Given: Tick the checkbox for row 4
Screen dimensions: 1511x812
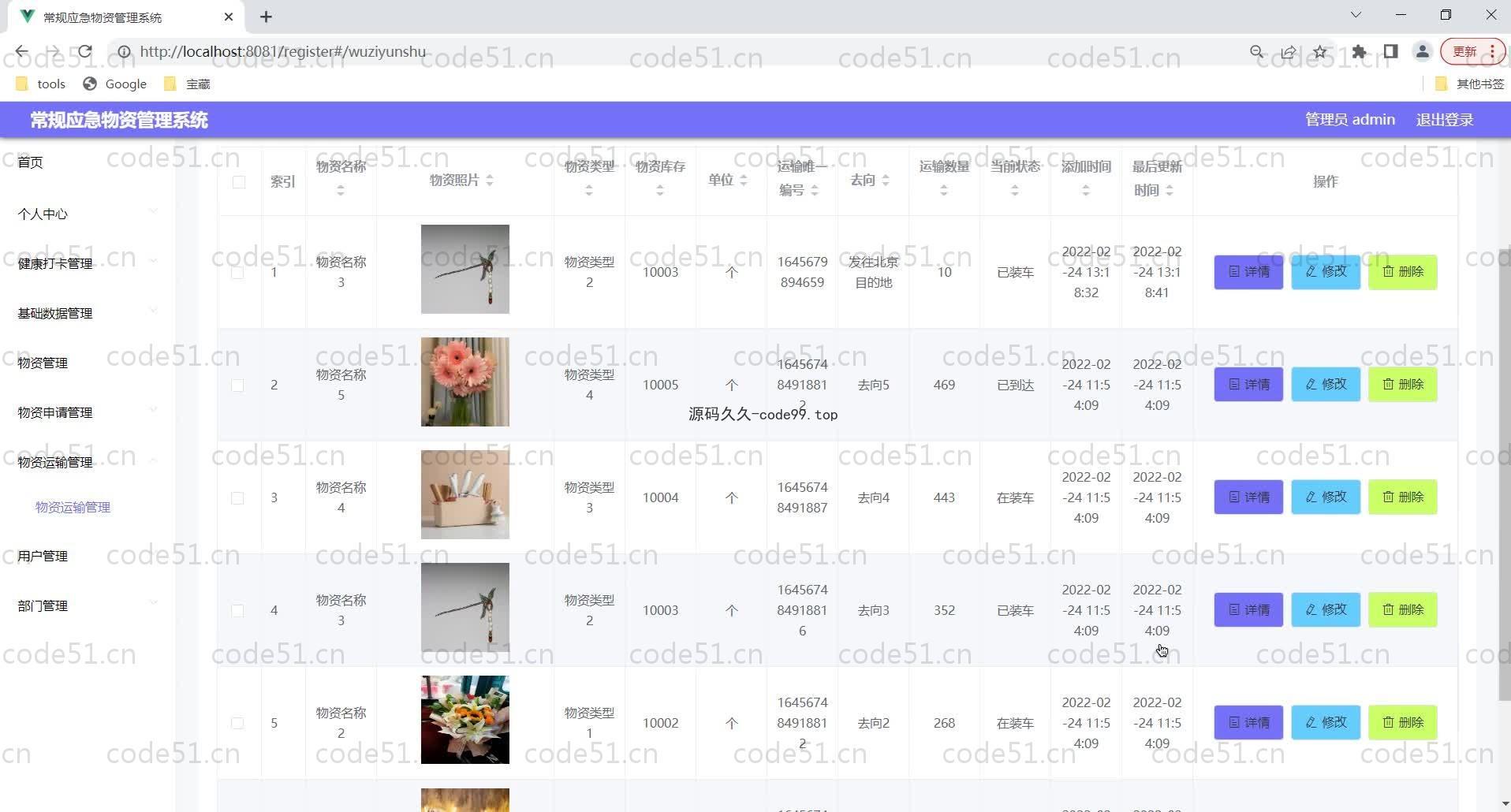Looking at the screenshot, I should click(237, 611).
